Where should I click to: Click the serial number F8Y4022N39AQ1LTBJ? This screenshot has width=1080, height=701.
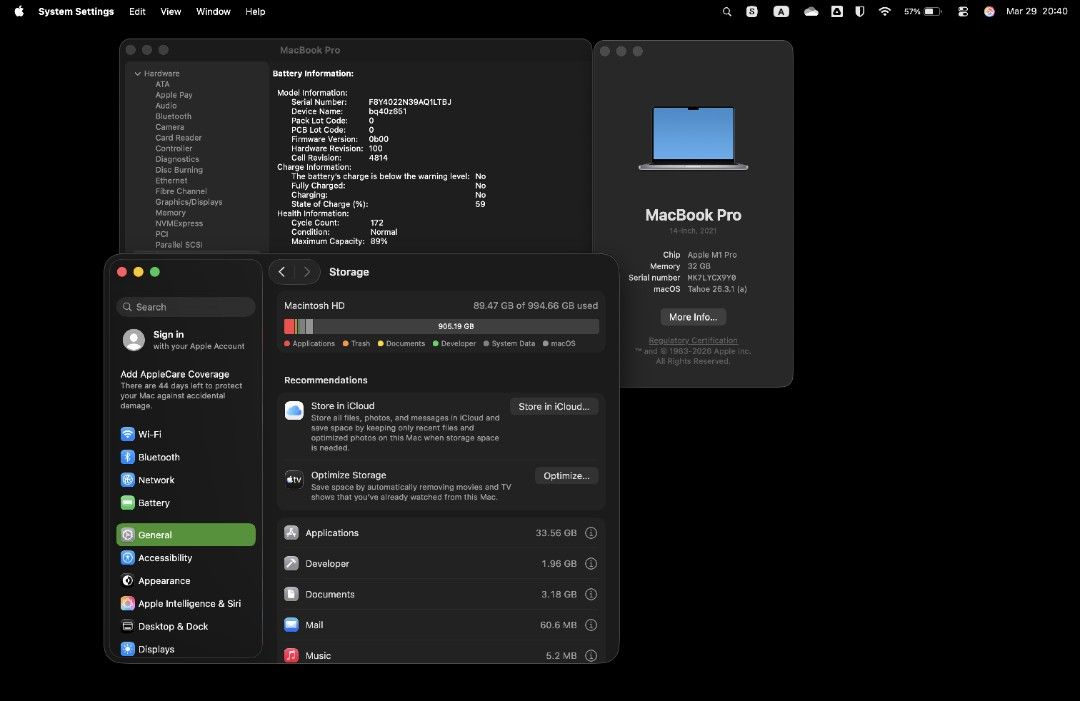pyautogui.click(x=410, y=102)
